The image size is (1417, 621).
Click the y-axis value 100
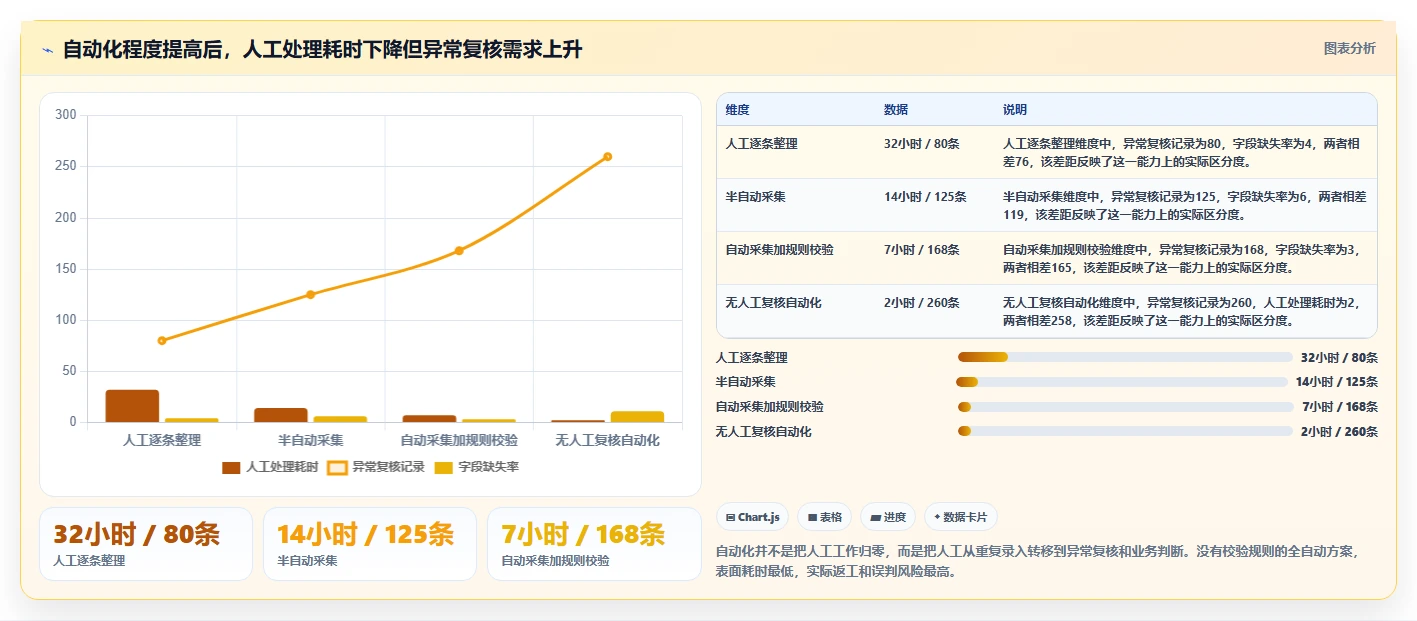[66, 320]
